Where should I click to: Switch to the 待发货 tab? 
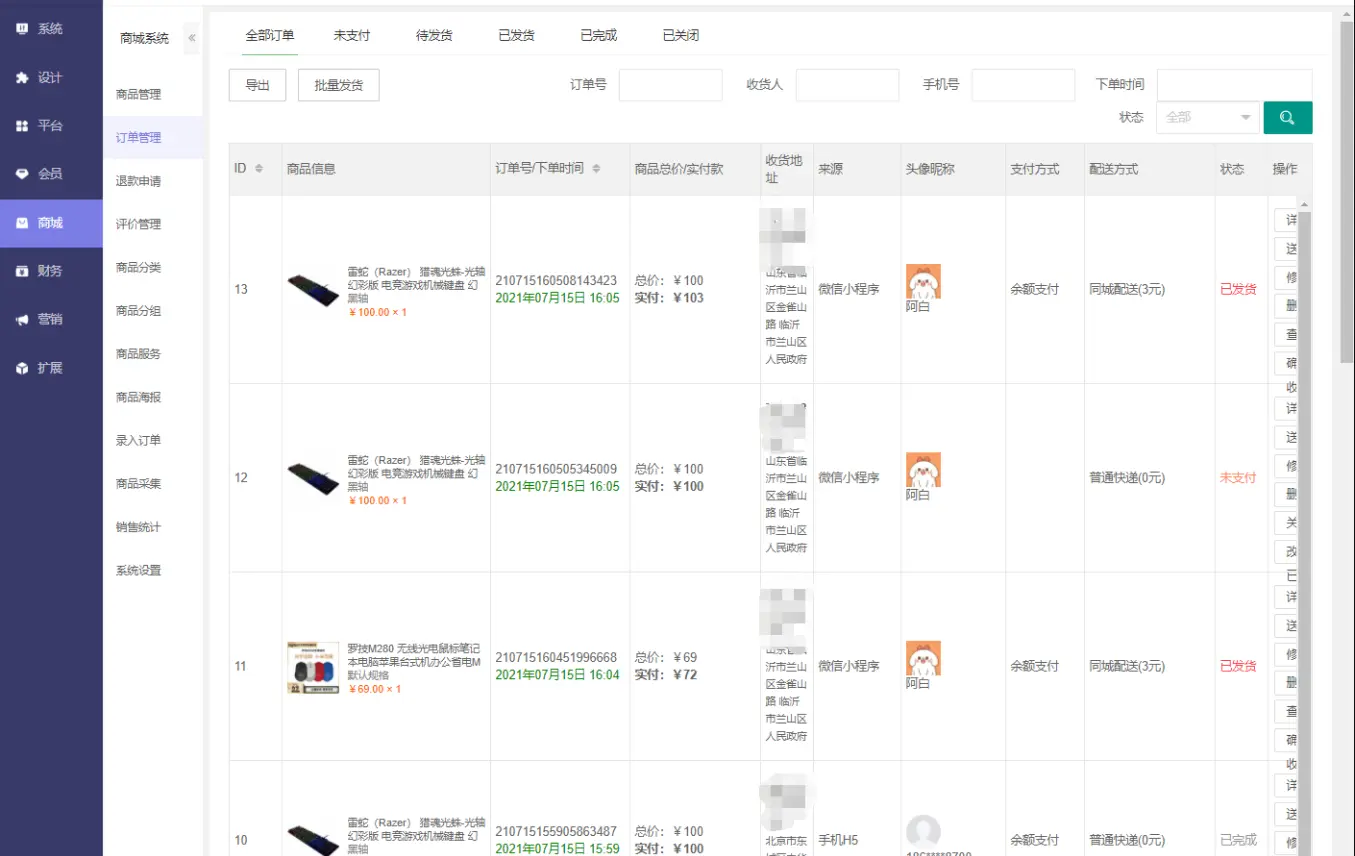tap(434, 35)
